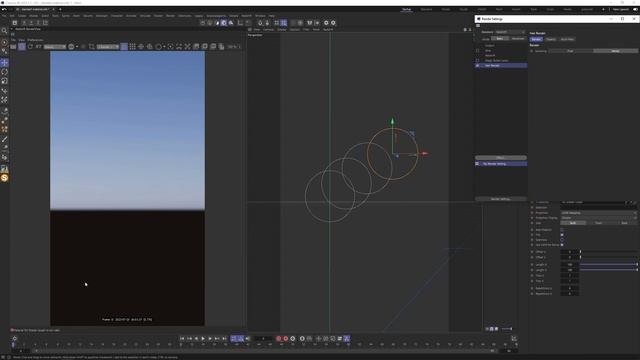Open the Renderer dropdown in Render Settings
The height and width of the screenshot is (360, 640).
(x=510, y=32)
